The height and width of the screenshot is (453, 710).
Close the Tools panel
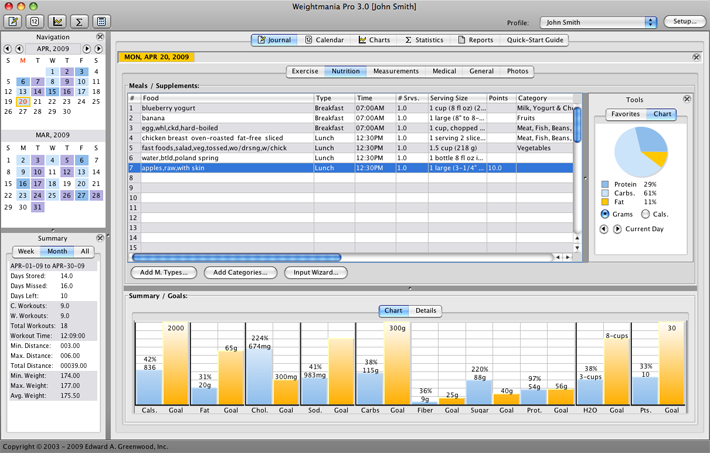pyautogui.click(x=687, y=99)
